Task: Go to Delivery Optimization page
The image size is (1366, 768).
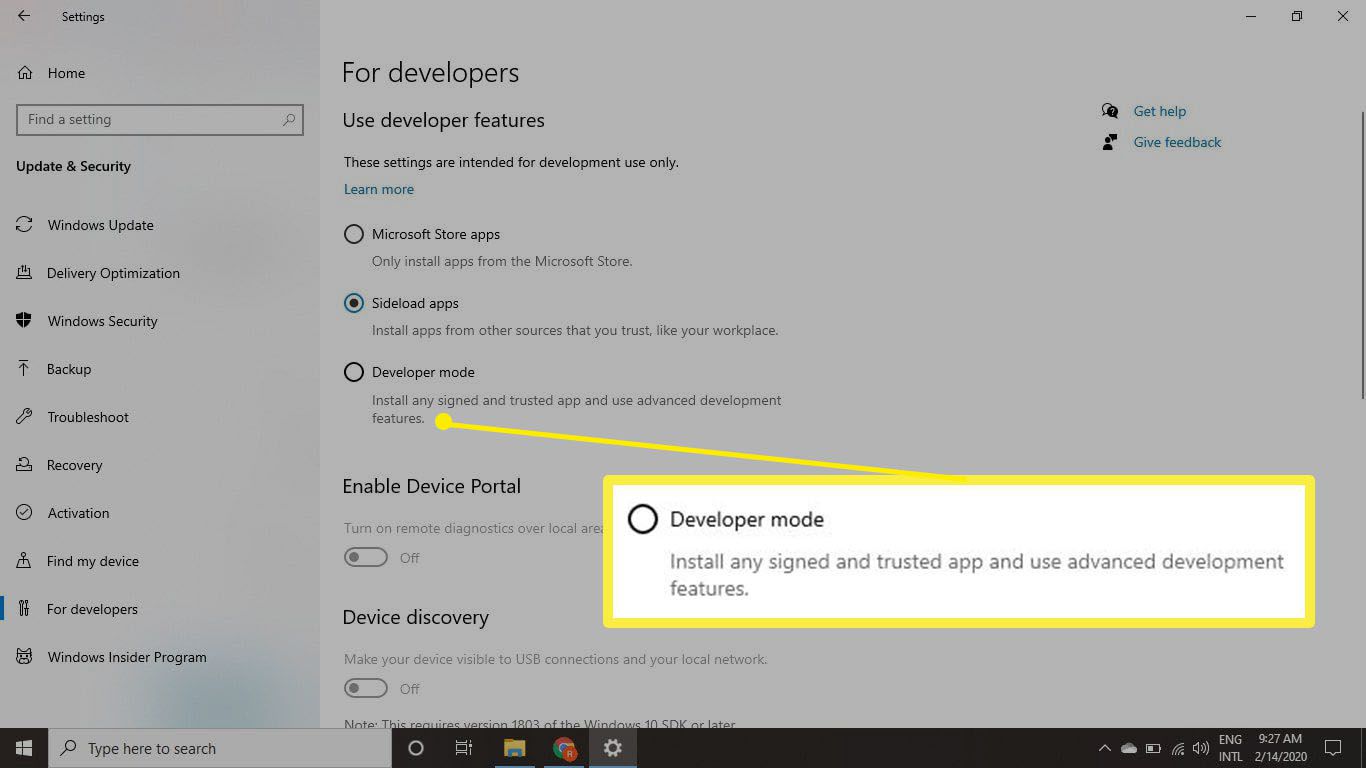Action: point(113,273)
